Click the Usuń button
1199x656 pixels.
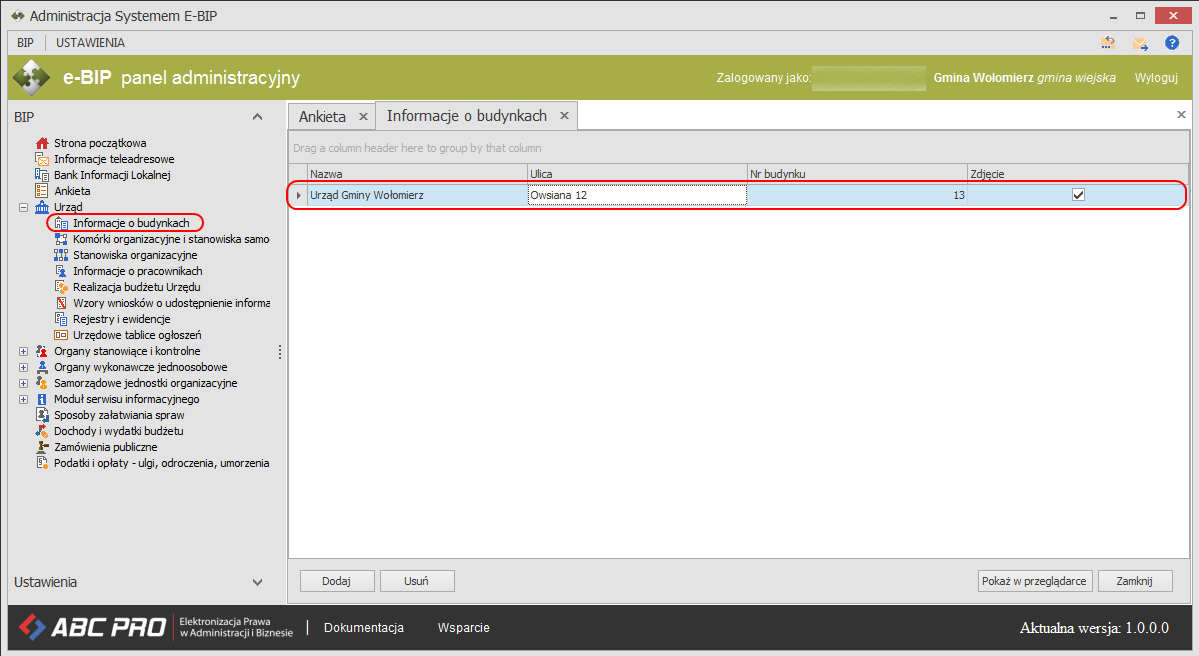417,581
